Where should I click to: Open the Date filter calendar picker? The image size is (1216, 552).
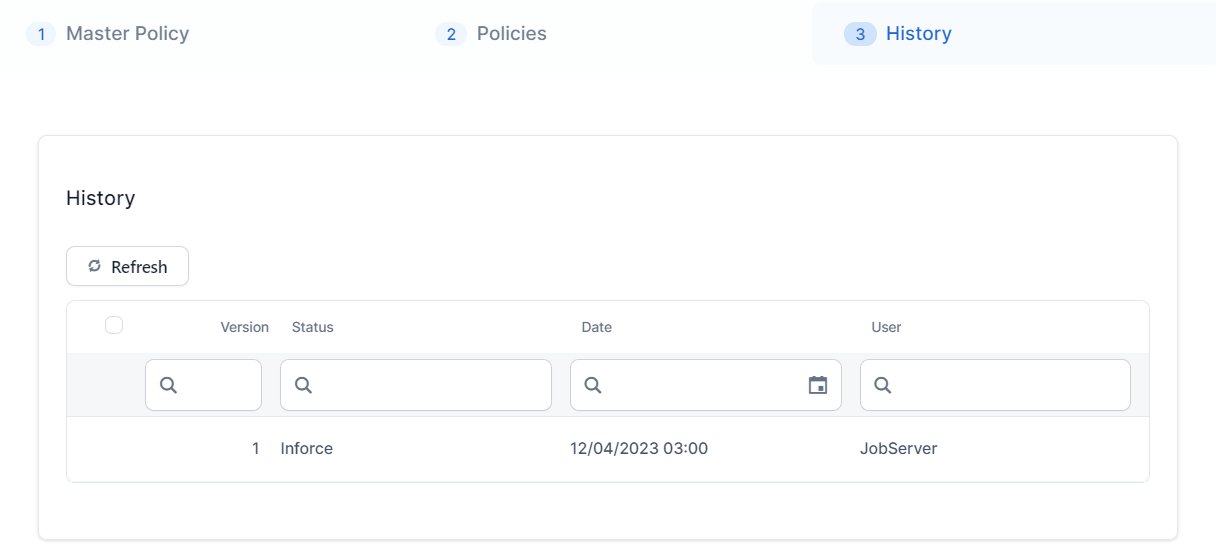(x=818, y=385)
